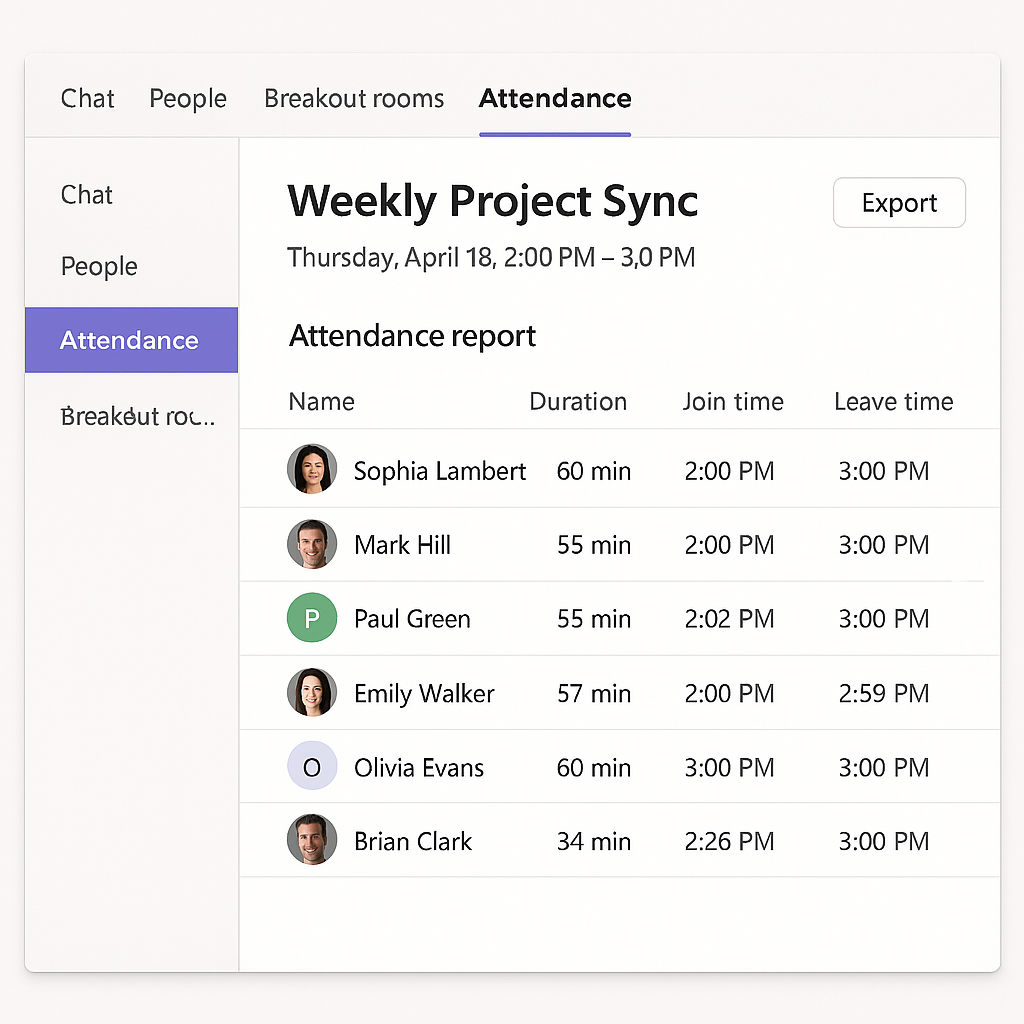Viewport: 1024px width, 1024px height.
Task: Click Mark Hill's 3:00 PM leave time
Action: click(x=884, y=545)
